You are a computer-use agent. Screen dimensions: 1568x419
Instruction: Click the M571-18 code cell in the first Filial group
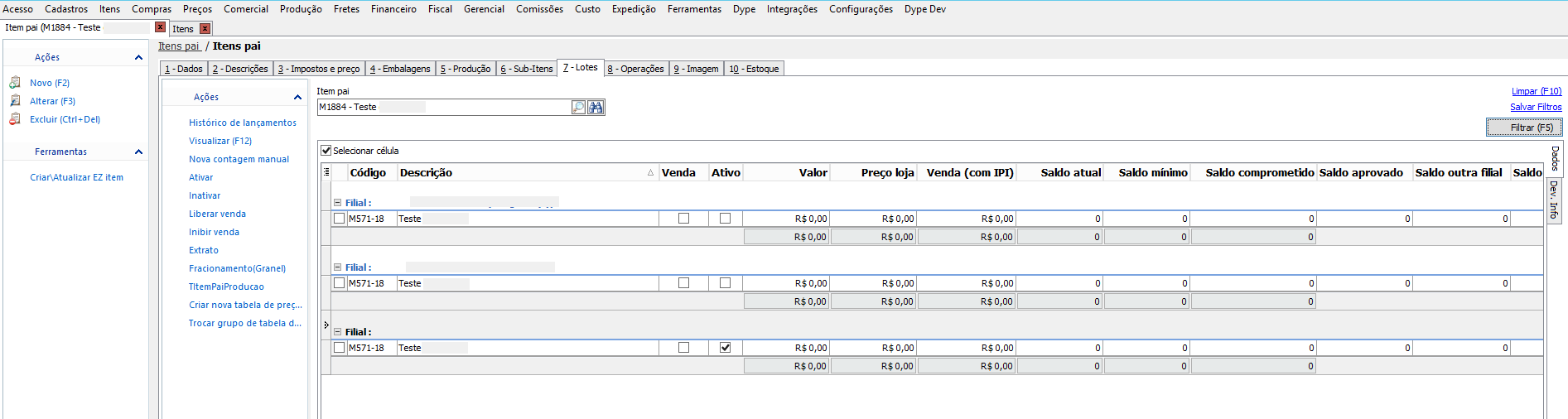371,219
